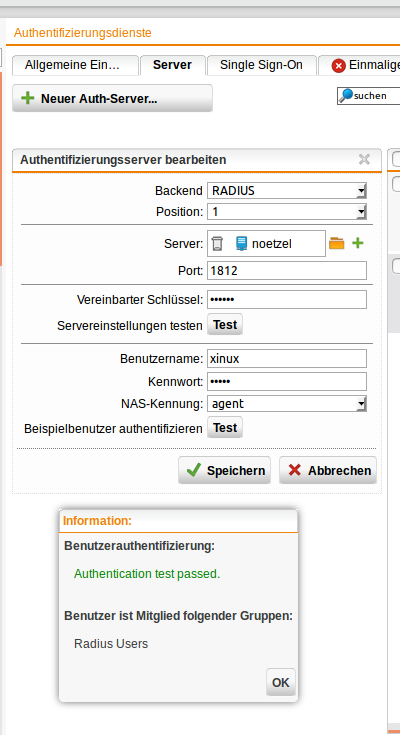Click Neuer Auth-Server... button

[112, 98]
